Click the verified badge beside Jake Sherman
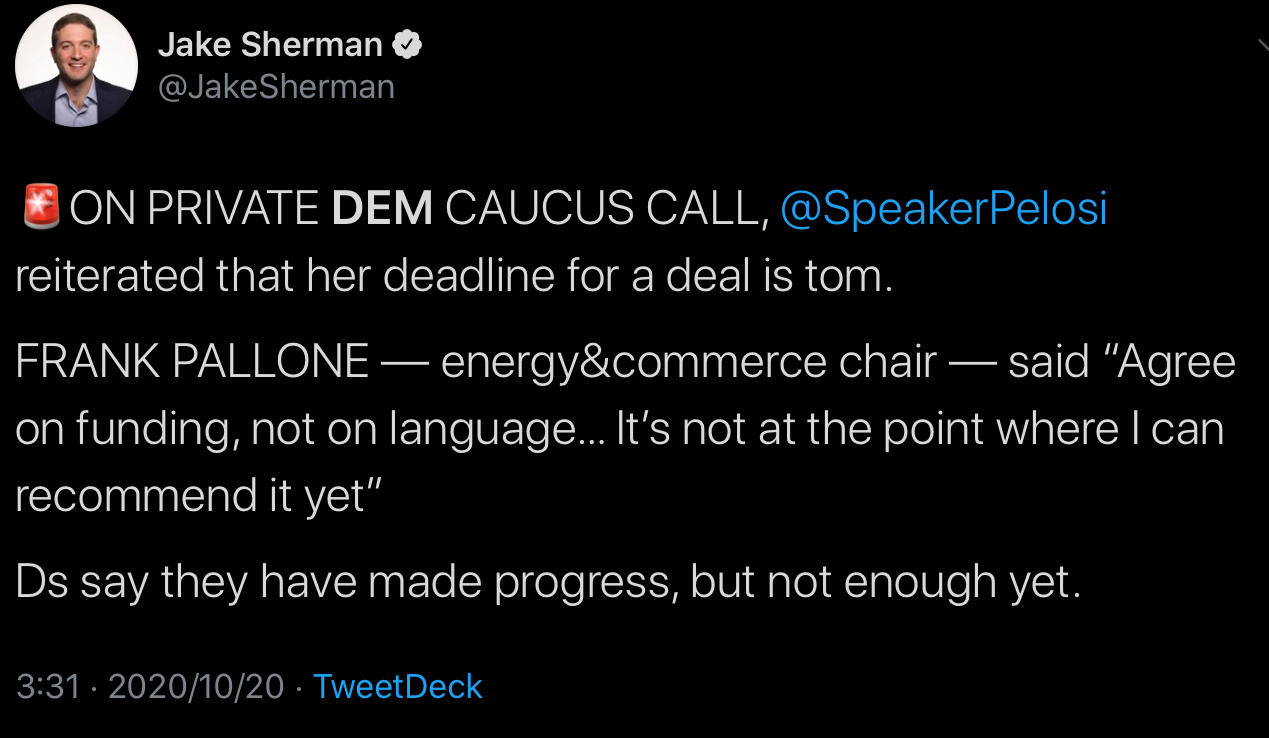 (409, 45)
